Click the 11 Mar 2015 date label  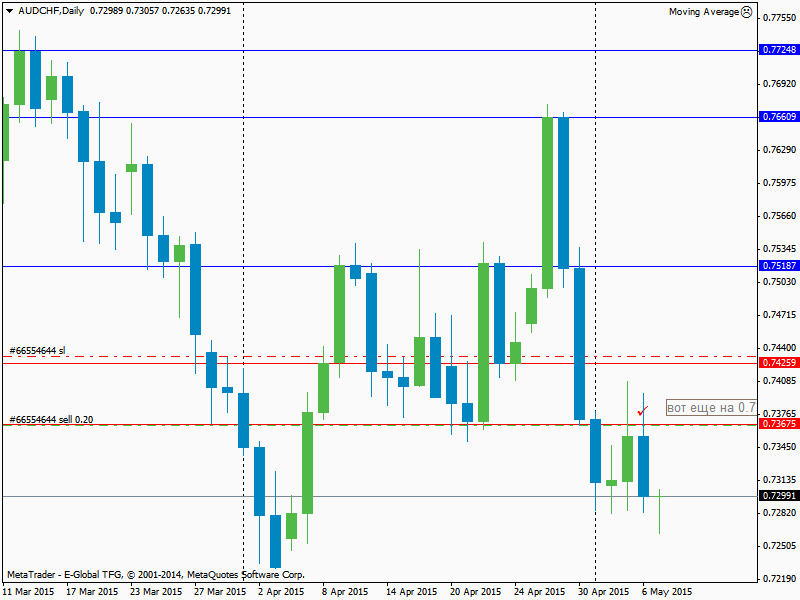point(28,591)
